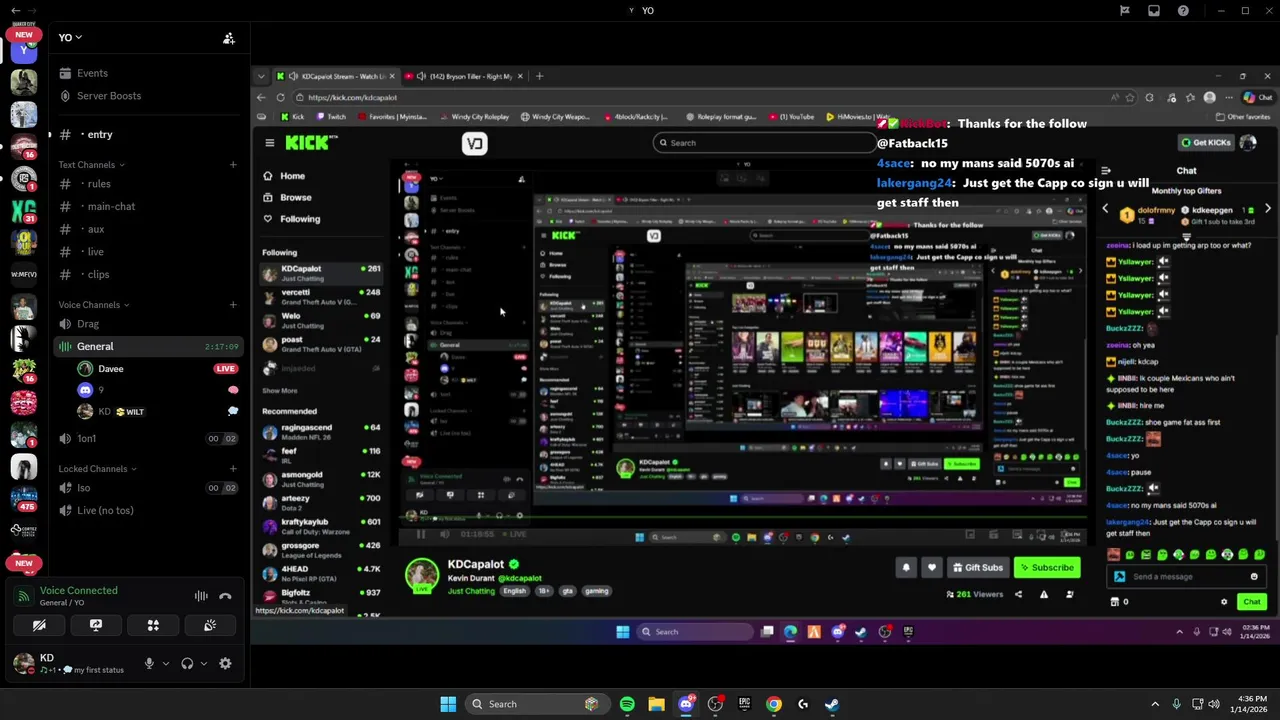Open Steam from the taskbar

pos(832,704)
